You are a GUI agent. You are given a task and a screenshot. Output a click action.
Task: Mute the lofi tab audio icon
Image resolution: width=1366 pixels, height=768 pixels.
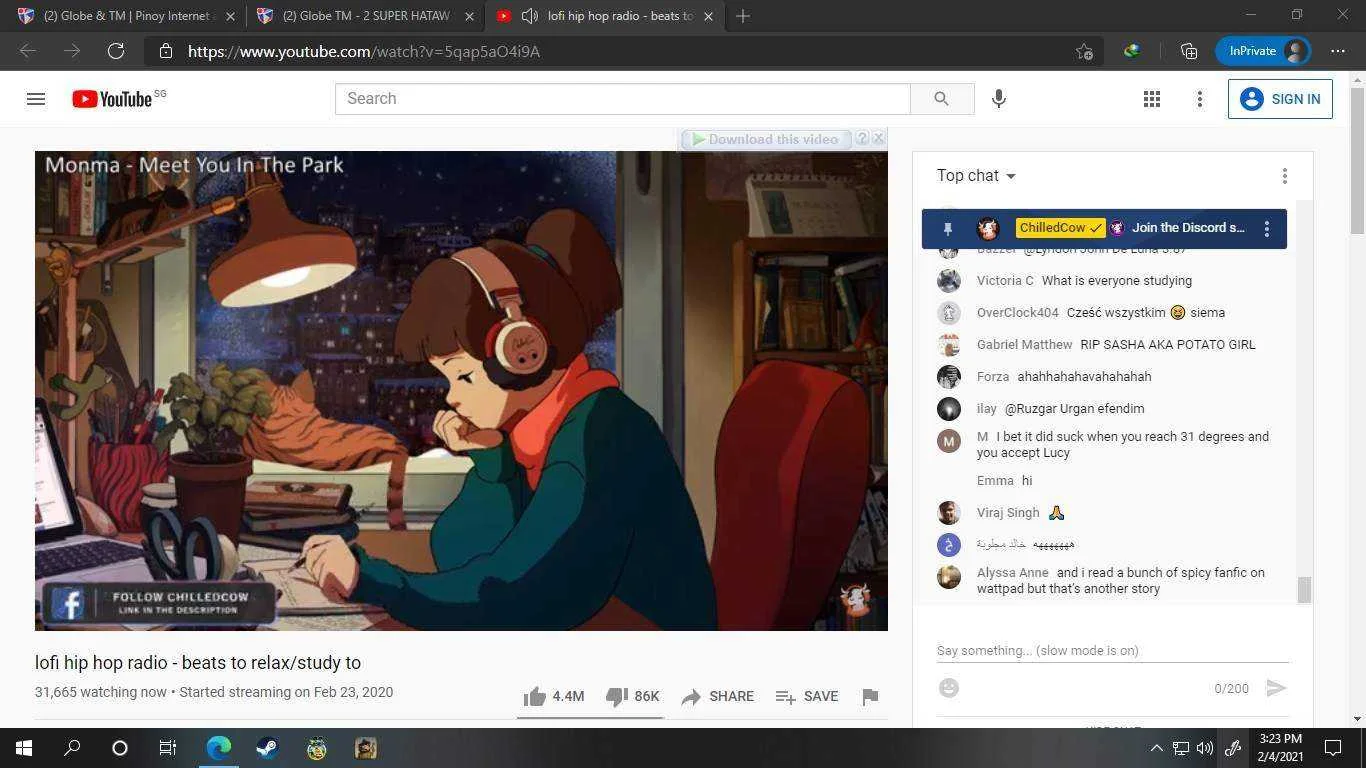tap(530, 16)
